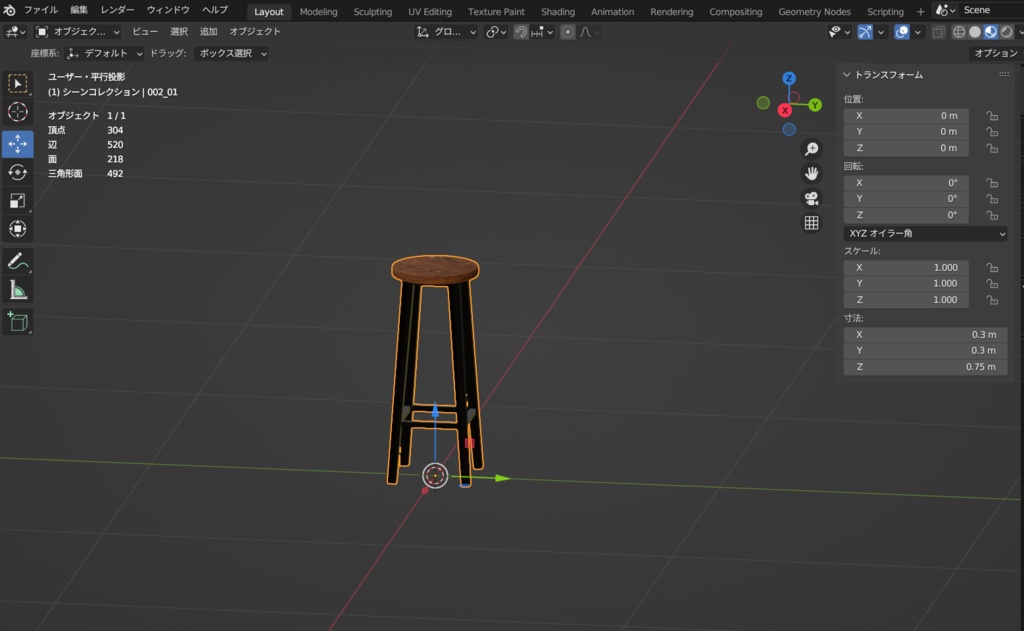Open the 追加 viewport menu
The height and width of the screenshot is (631, 1024).
pyautogui.click(x=208, y=32)
